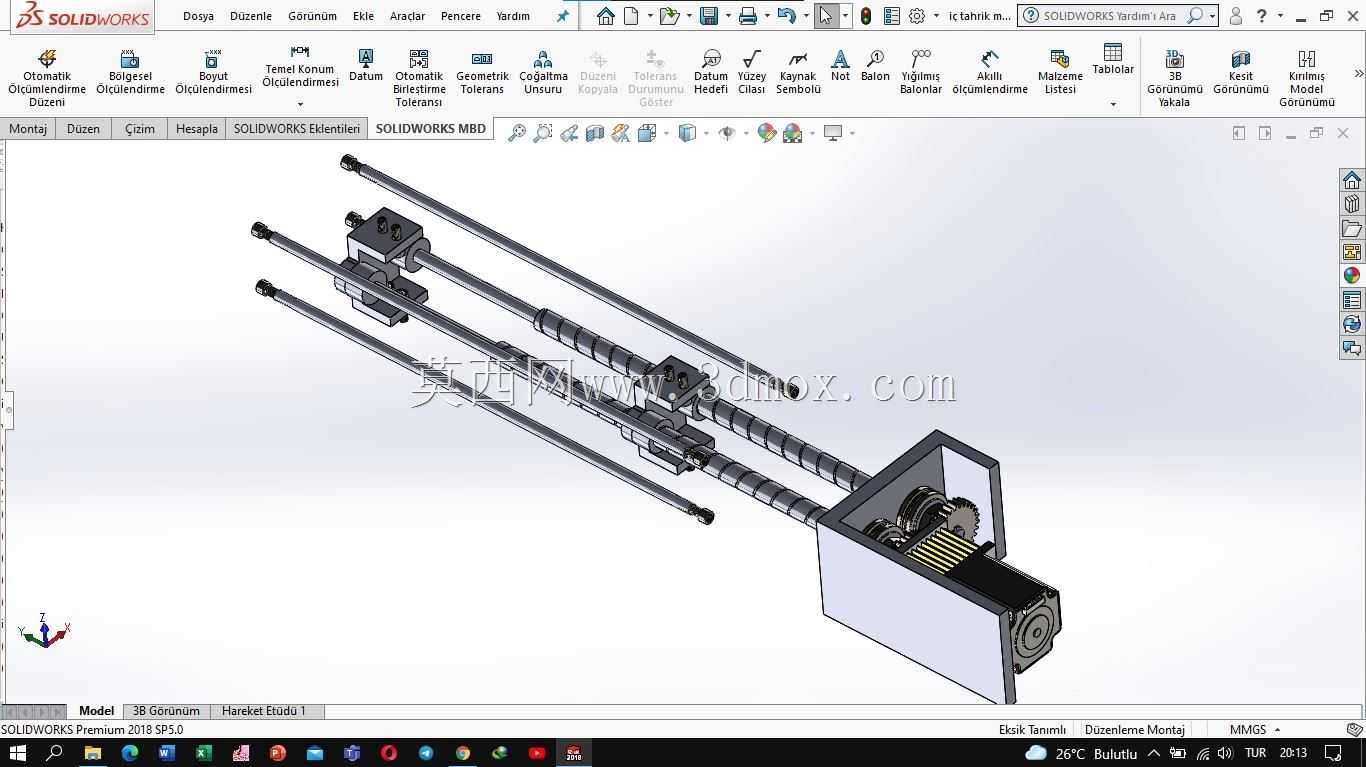Image resolution: width=1366 pixels, height=767 pixels.
Task: Select the Akıllı ölçülendirme tool
Action: [990, 71]
